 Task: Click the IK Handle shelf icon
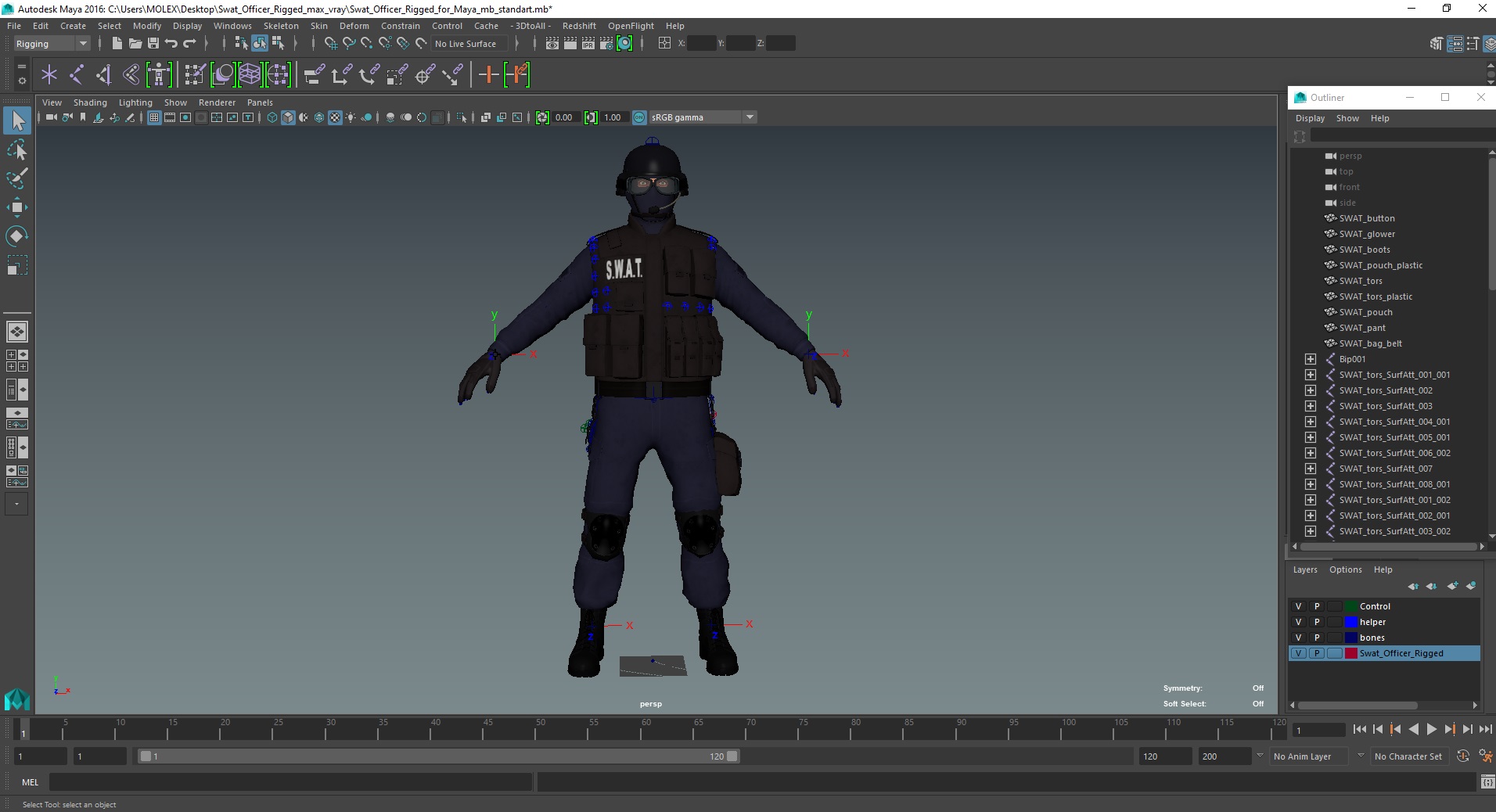103,74
